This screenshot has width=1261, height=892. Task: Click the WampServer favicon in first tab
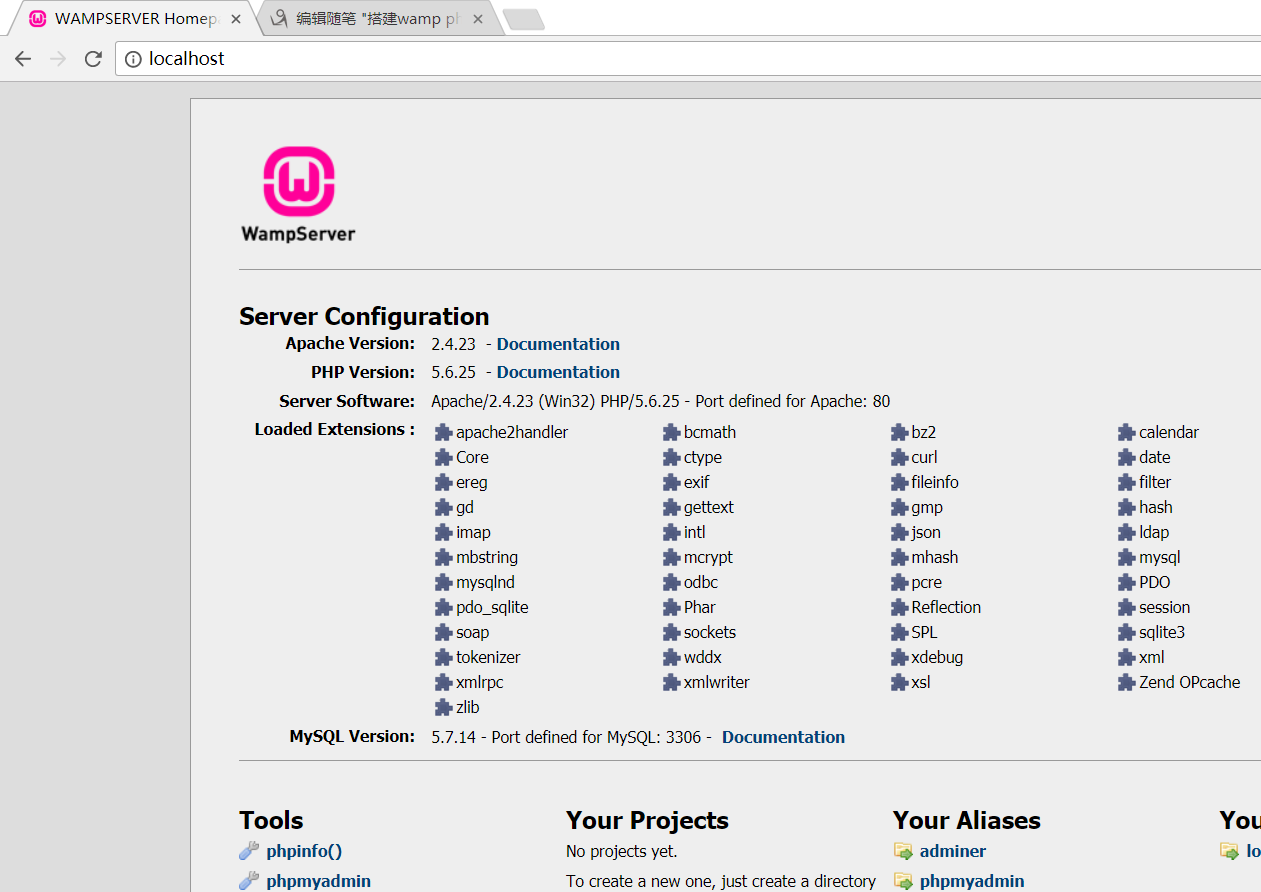(x=38, y=19)
